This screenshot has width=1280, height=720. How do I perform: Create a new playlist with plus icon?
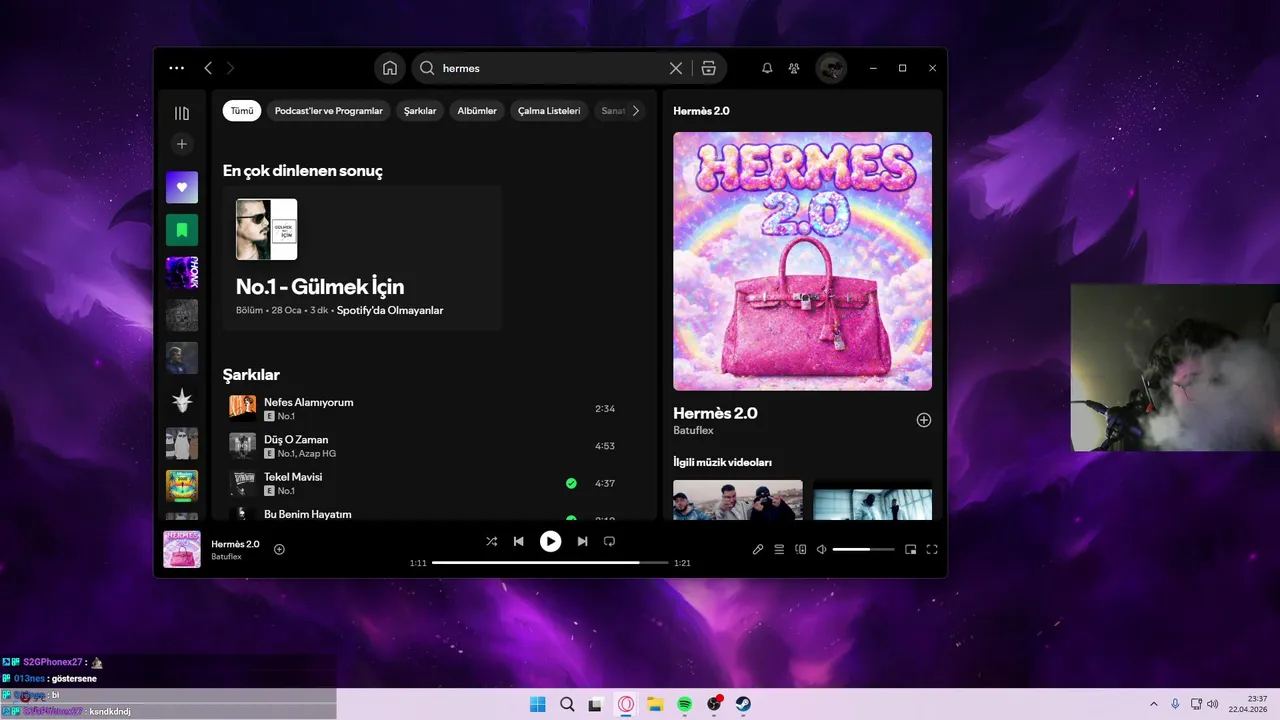coord(182,144)
